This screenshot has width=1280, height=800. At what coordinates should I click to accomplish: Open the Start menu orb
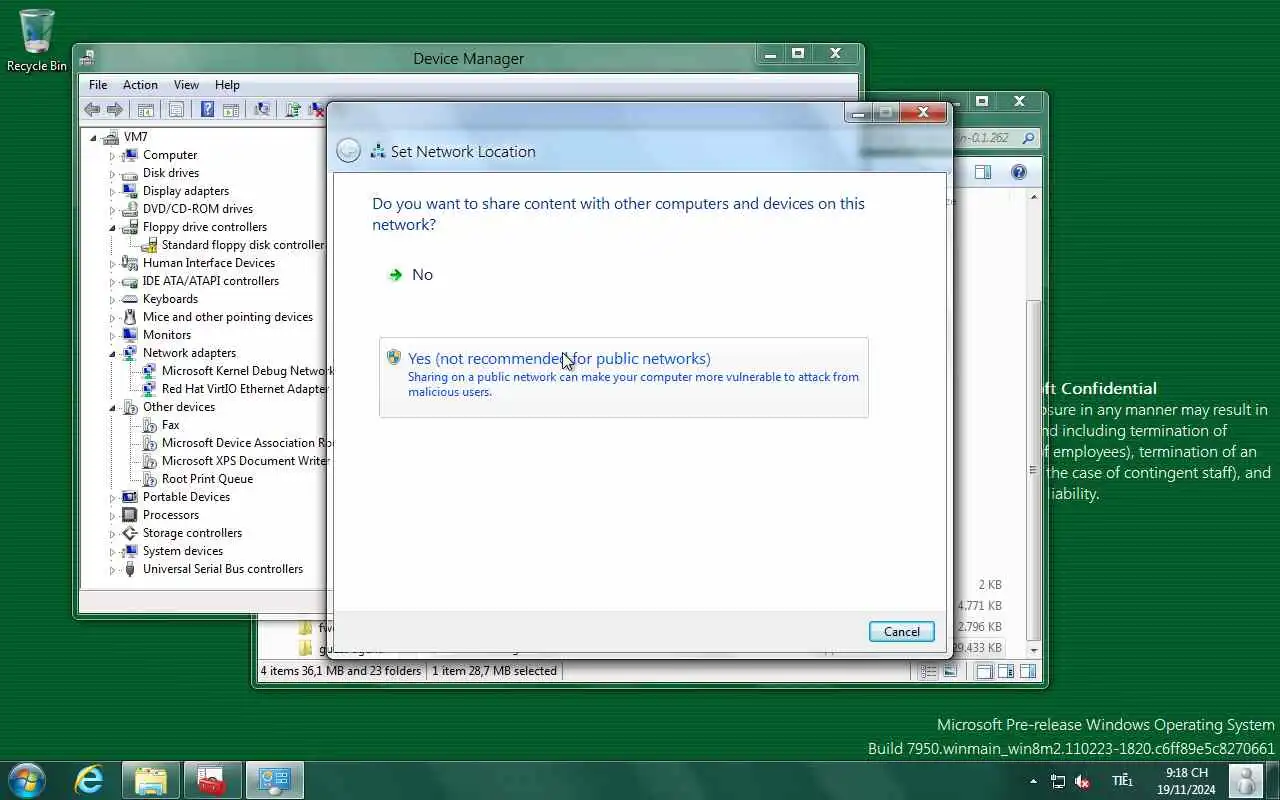point(27,780)
